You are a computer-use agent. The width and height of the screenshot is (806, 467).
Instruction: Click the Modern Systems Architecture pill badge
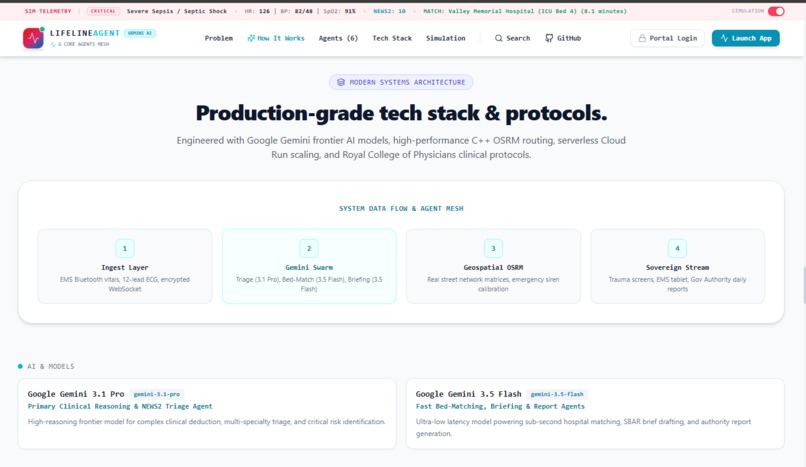point(401,82)
